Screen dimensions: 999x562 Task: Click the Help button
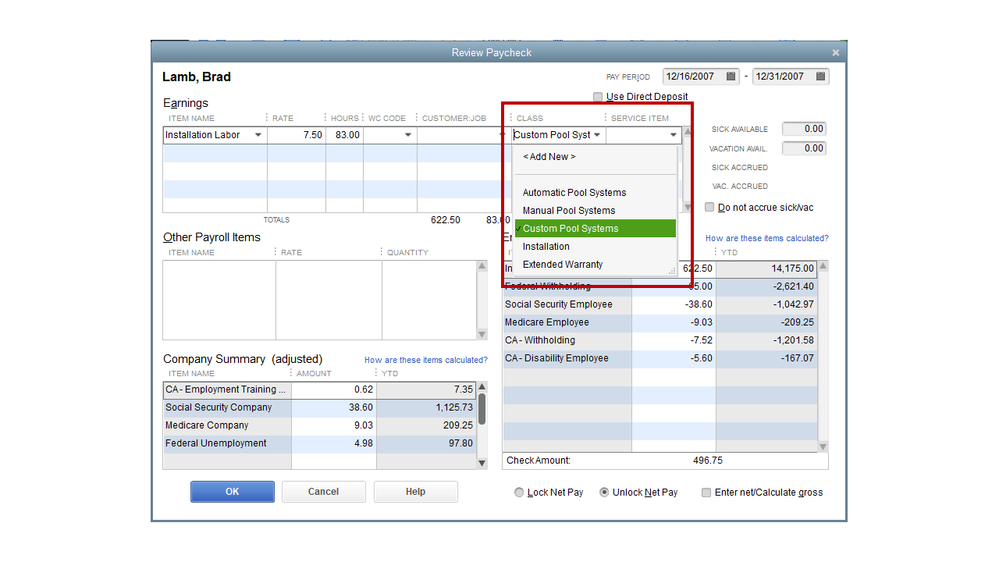click(415, 492)
